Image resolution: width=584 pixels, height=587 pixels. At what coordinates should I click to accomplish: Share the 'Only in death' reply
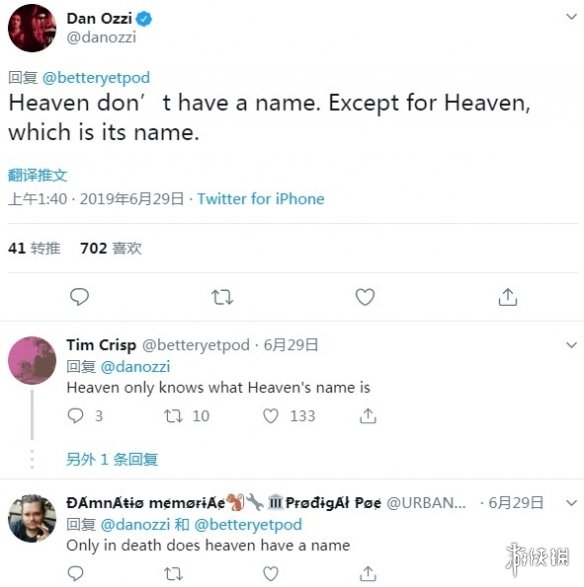click(368, 573)
